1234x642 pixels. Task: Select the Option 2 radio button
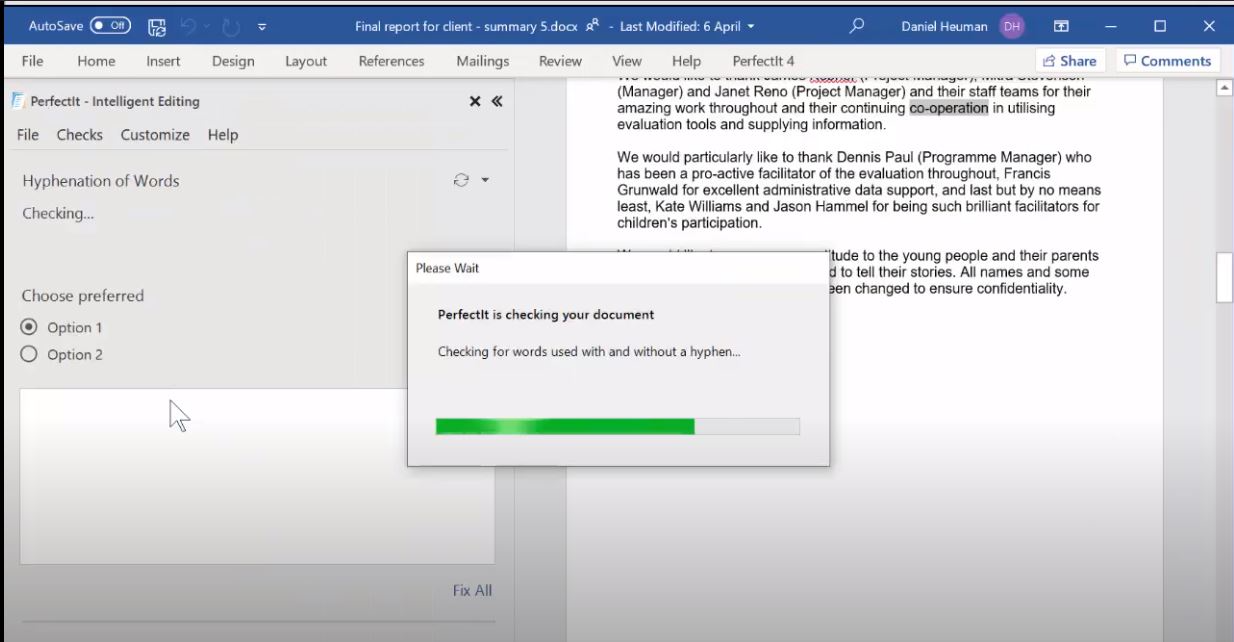point(29,354)
